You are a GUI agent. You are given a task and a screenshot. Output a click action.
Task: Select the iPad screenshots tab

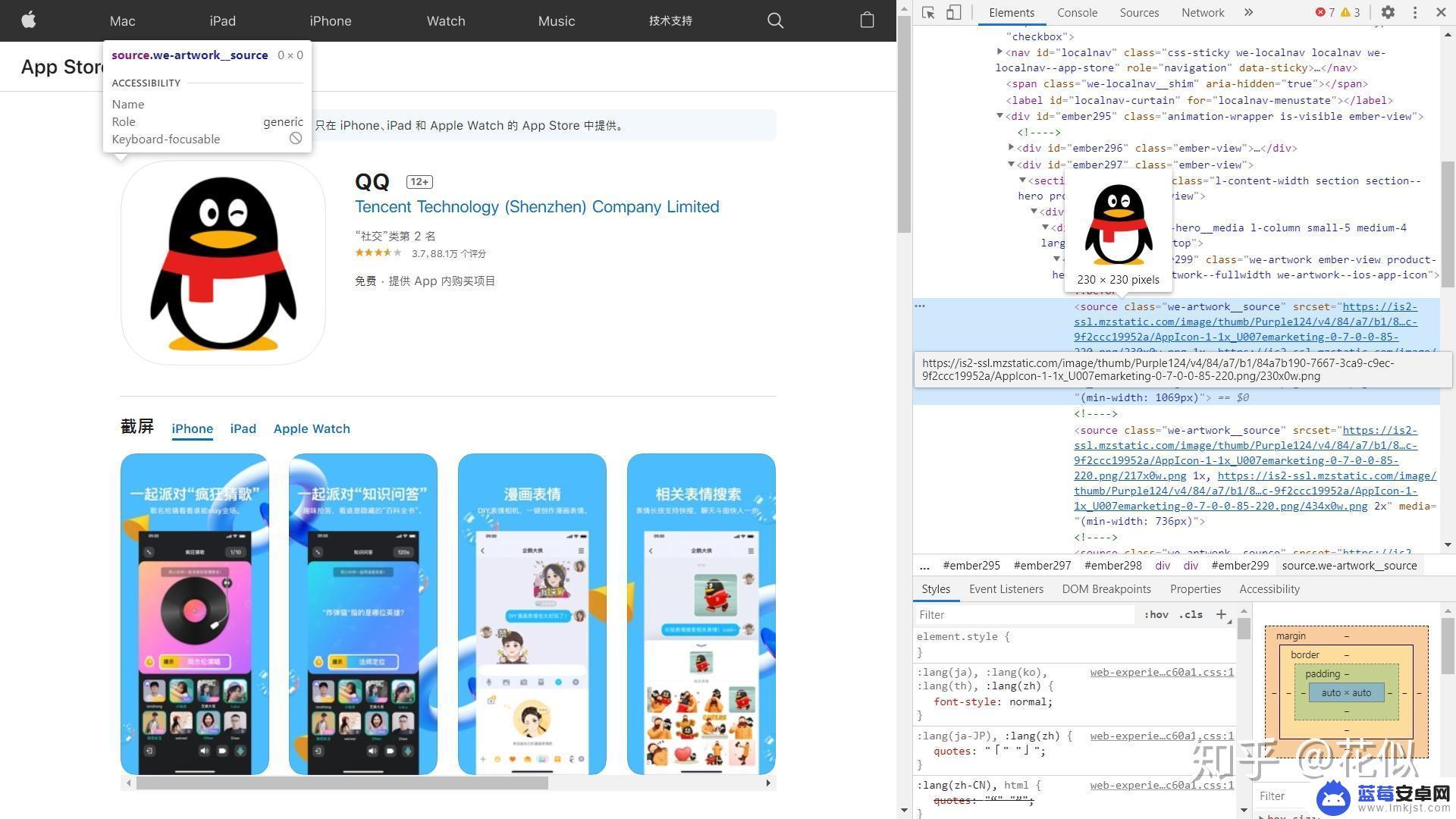[x=243, y=428]
